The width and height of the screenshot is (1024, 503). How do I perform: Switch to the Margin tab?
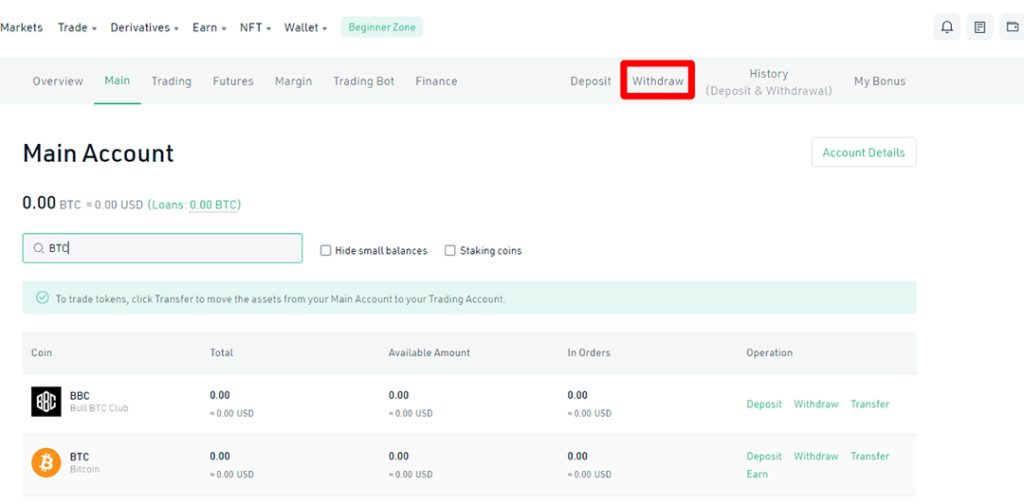[293, 81]
